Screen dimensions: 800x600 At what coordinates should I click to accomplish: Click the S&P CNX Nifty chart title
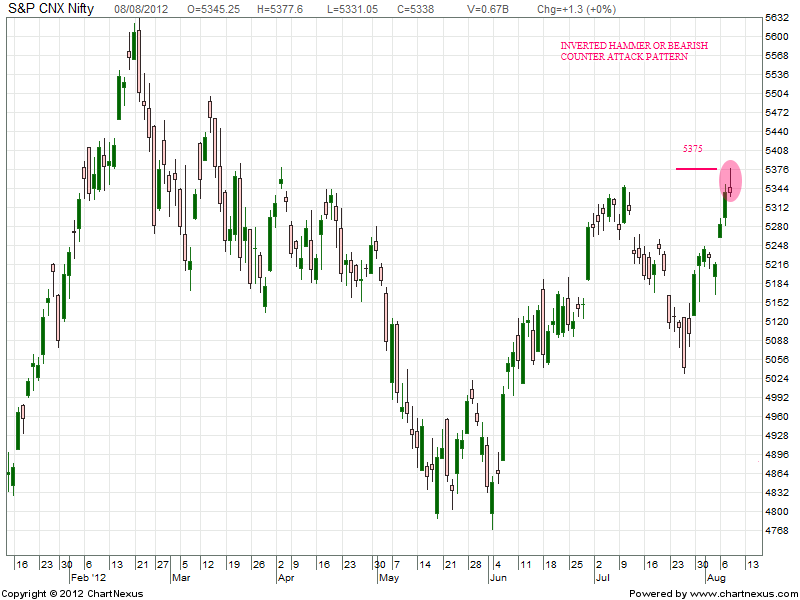51,9
